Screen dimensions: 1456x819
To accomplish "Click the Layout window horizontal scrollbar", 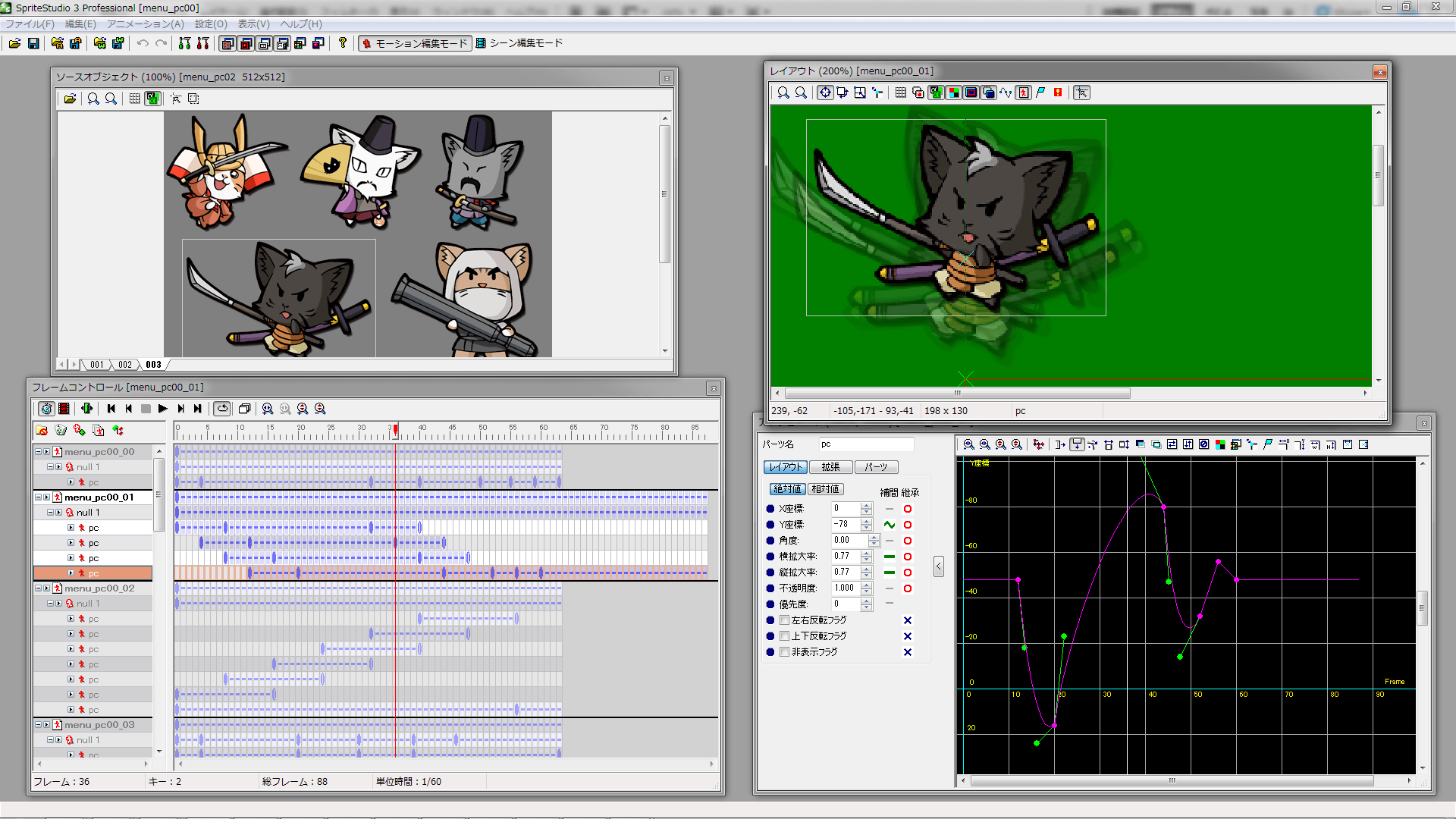I will [957, 394].
